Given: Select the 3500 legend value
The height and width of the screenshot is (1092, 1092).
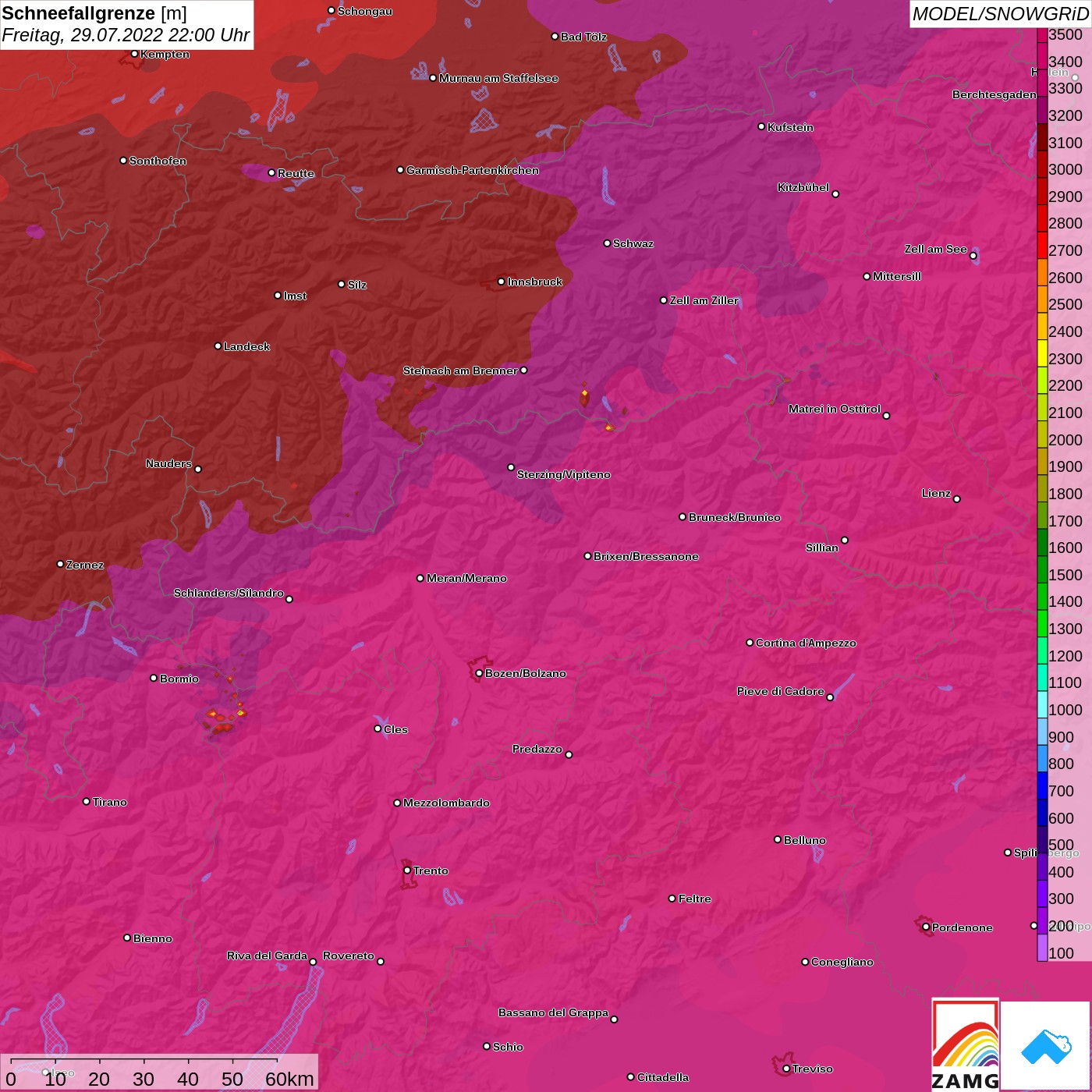Looking at the screenshot, I should point(1065,34).
